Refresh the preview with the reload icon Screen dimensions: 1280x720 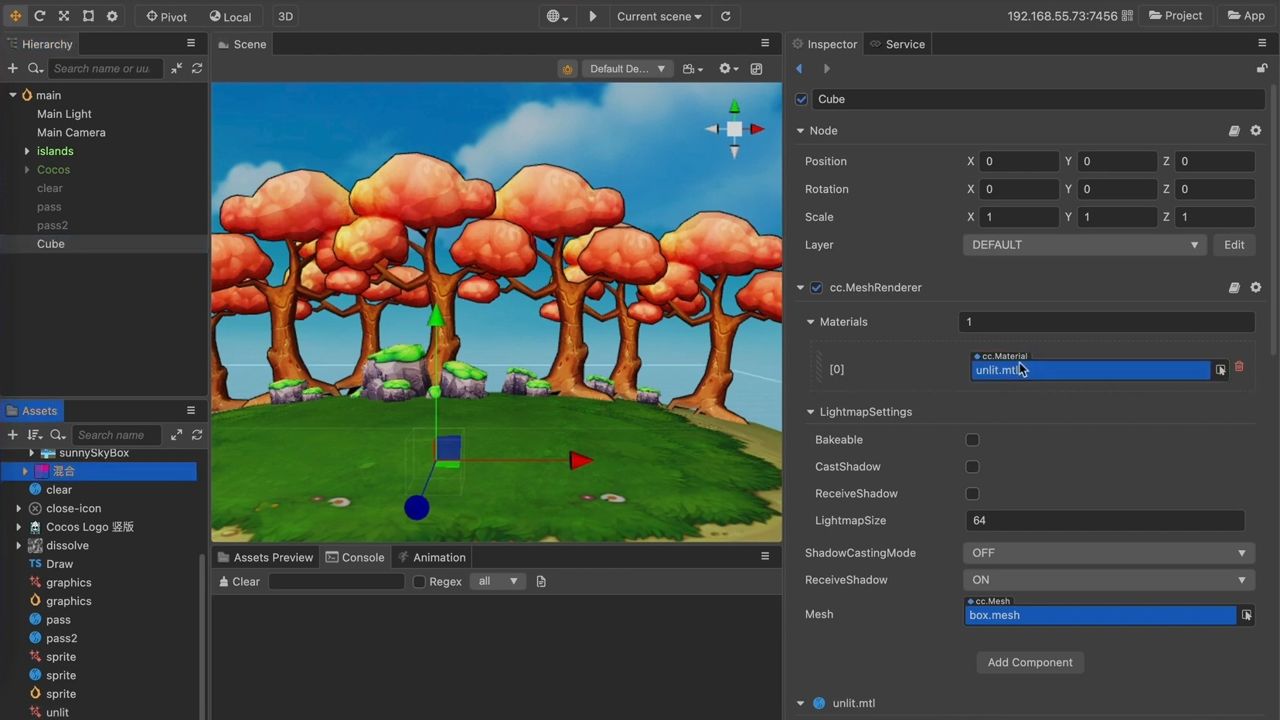726,16
